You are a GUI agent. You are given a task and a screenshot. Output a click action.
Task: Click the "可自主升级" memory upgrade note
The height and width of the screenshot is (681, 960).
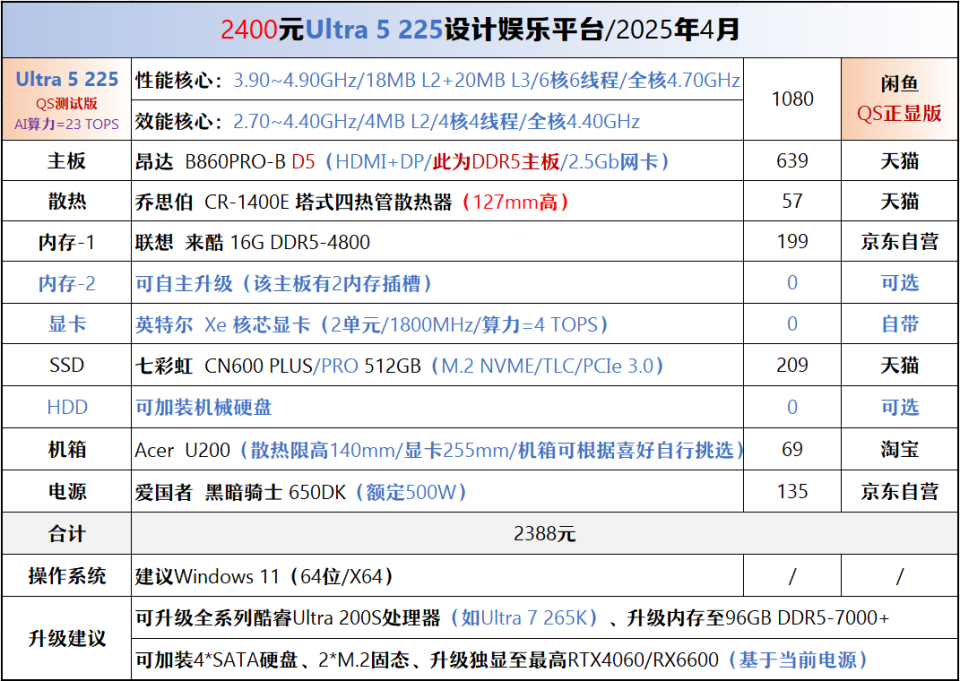point(283,284)
